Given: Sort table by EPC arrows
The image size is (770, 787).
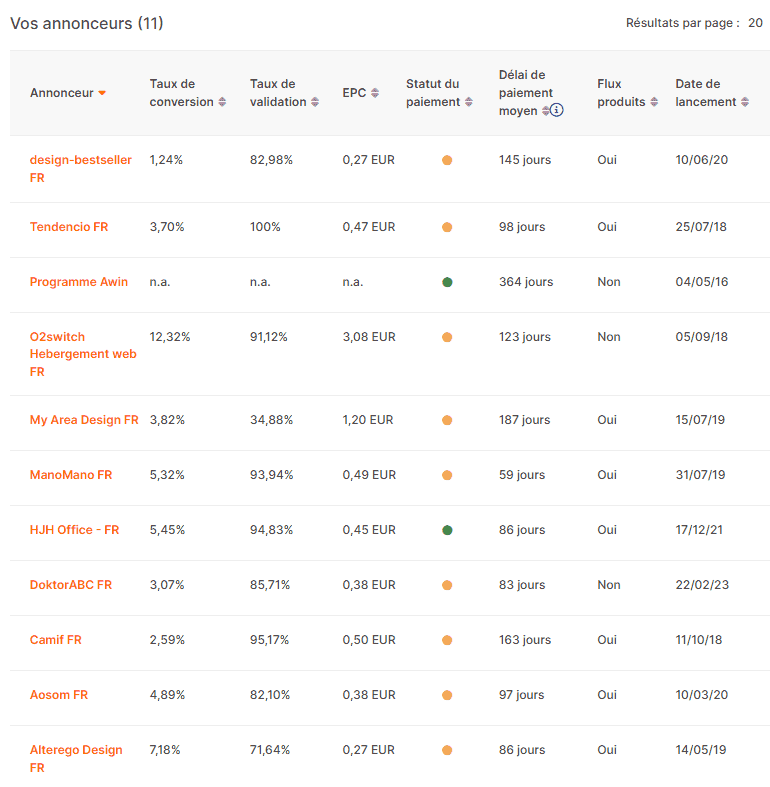Looking at the screenshot, I should point(375,93).
